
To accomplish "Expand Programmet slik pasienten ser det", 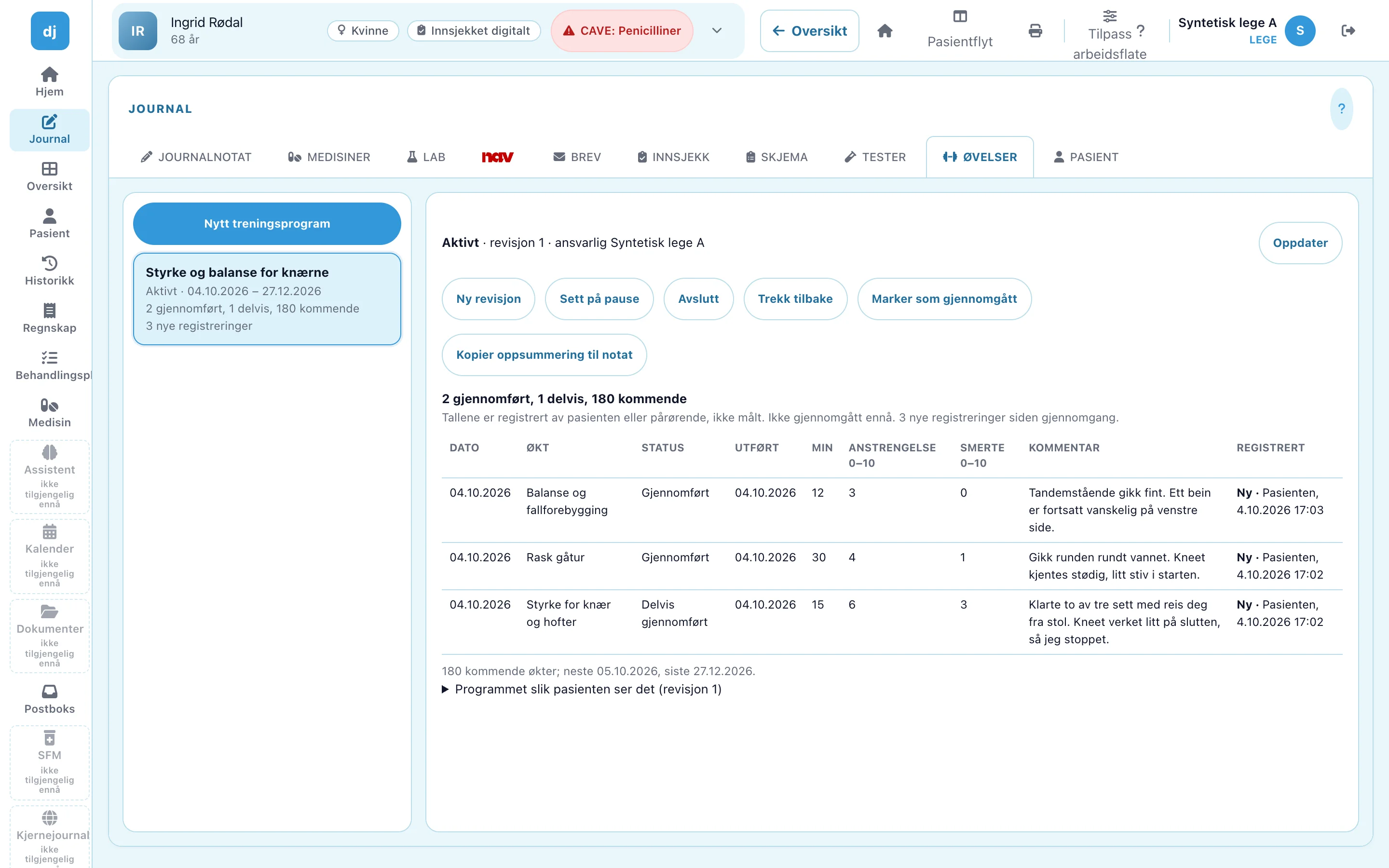I will tap(582, 689).
